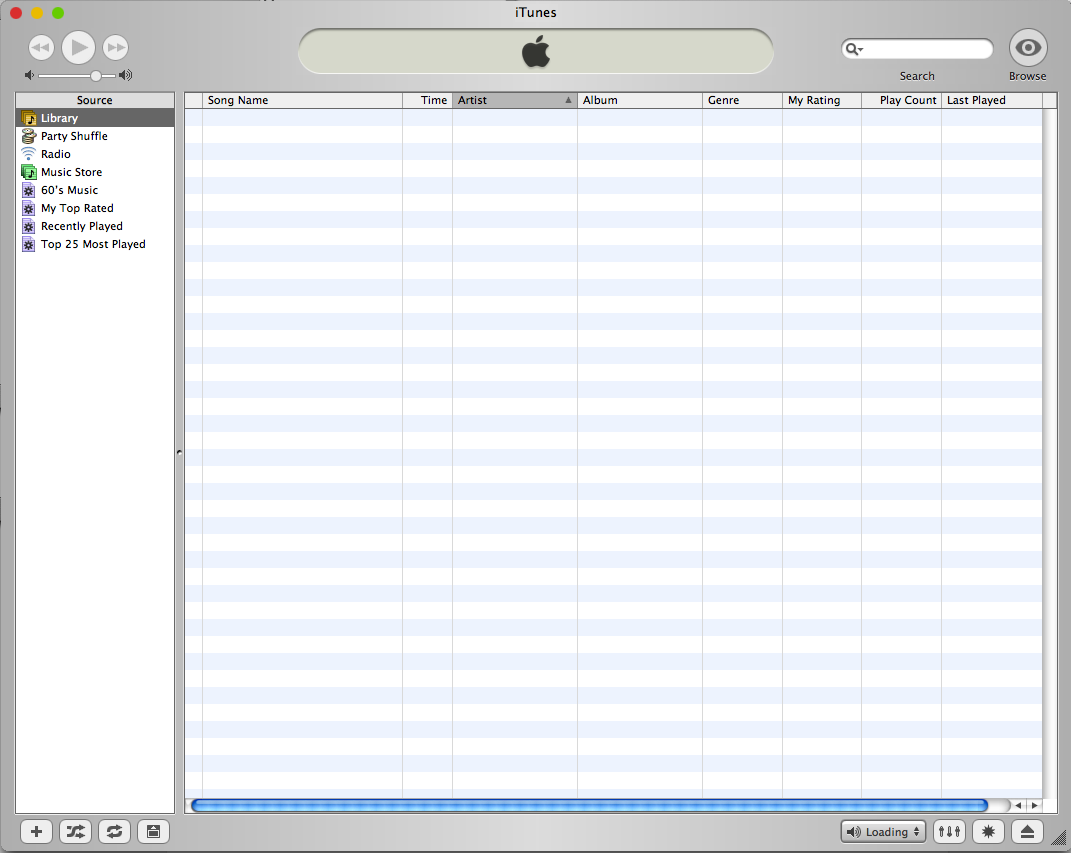Click the scroll left arrow
The image size is (1071, 853).
(x=1018, y=805)
